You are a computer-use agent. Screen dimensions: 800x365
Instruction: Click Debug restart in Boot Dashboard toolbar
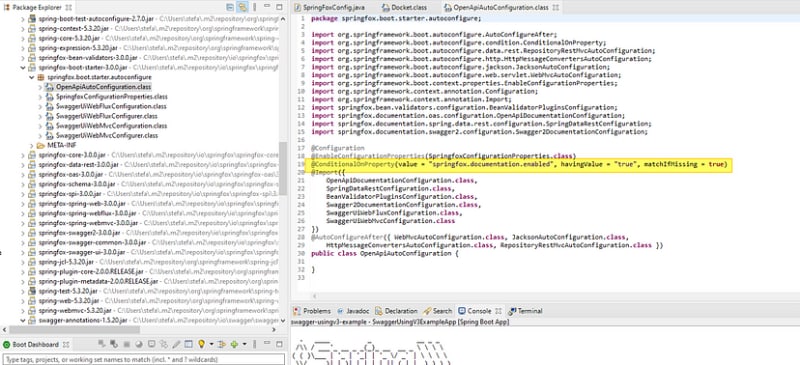[114, 344]
